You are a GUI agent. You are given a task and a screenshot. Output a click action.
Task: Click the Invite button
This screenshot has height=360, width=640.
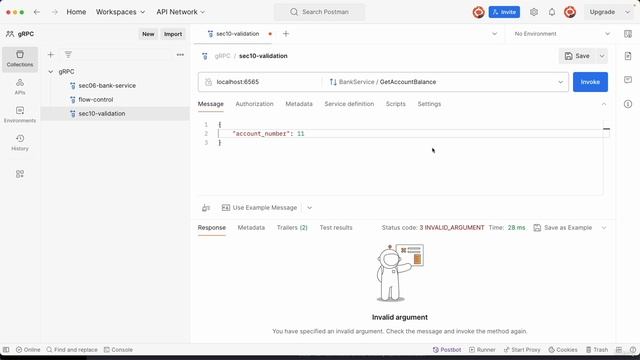coord(504,12)
